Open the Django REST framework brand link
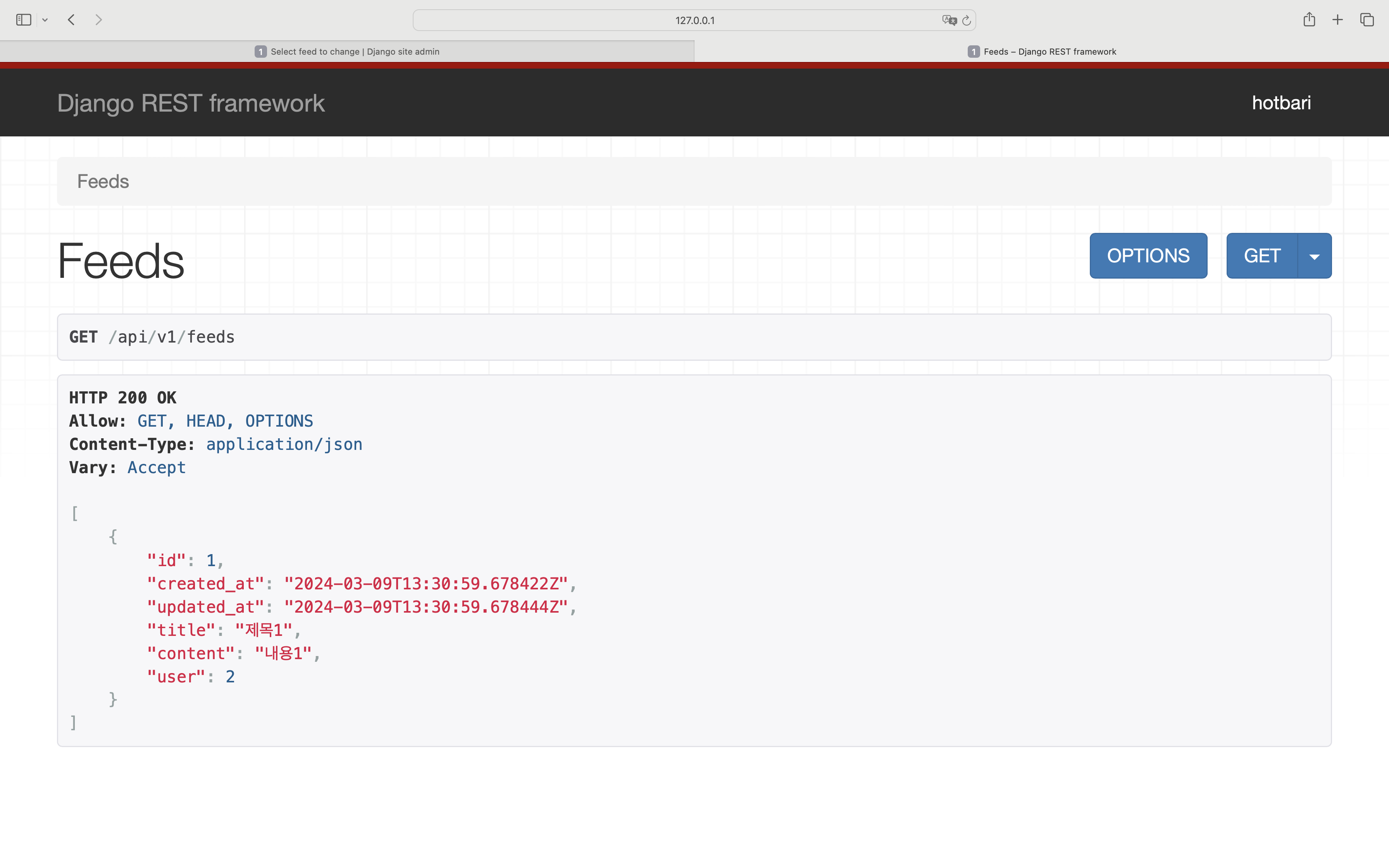 click(191, 103)
